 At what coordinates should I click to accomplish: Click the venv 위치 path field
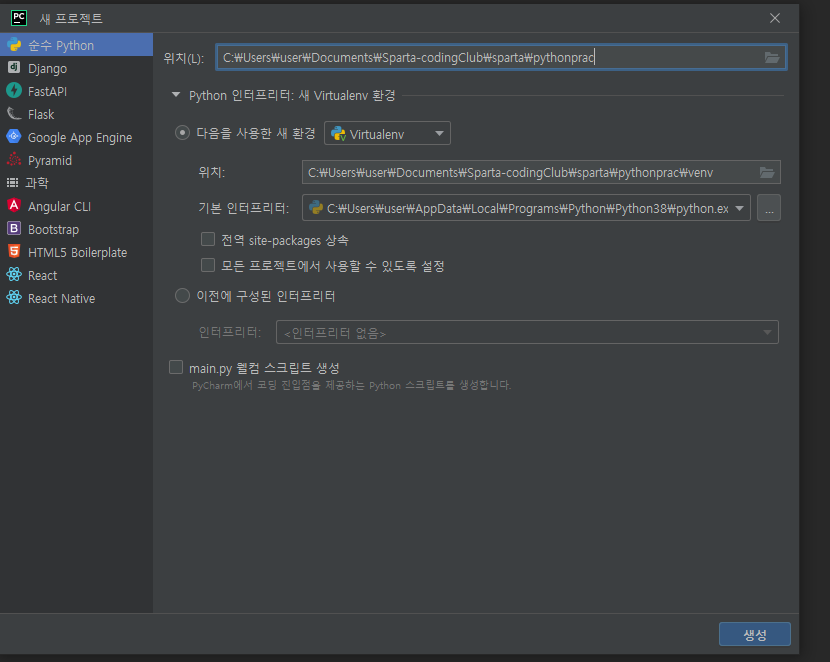pyautogui.click(x=541, y=173)
